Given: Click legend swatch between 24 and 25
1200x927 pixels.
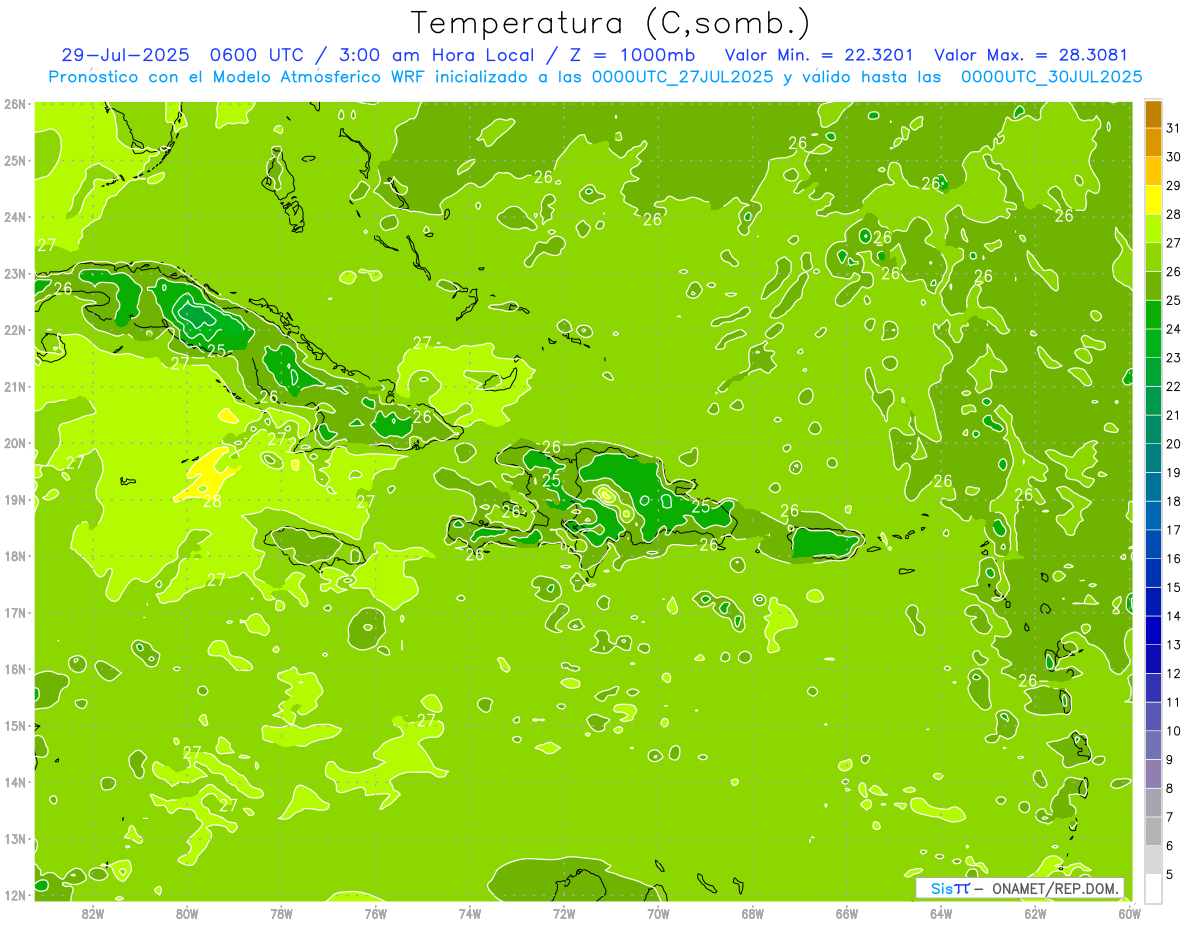Looking at the screenshot, I should pyautogui.click(x=1153, y=315).
